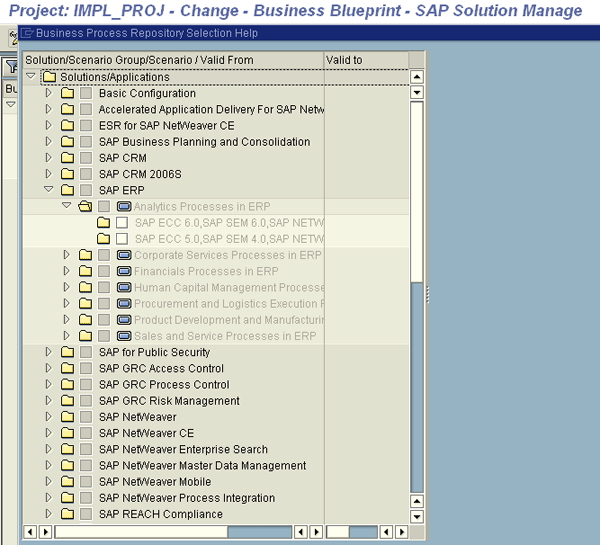This screenshot has height=545, width=600.
Task: Click the folder icon of SAP for Public Security
Action: [67, 352]
